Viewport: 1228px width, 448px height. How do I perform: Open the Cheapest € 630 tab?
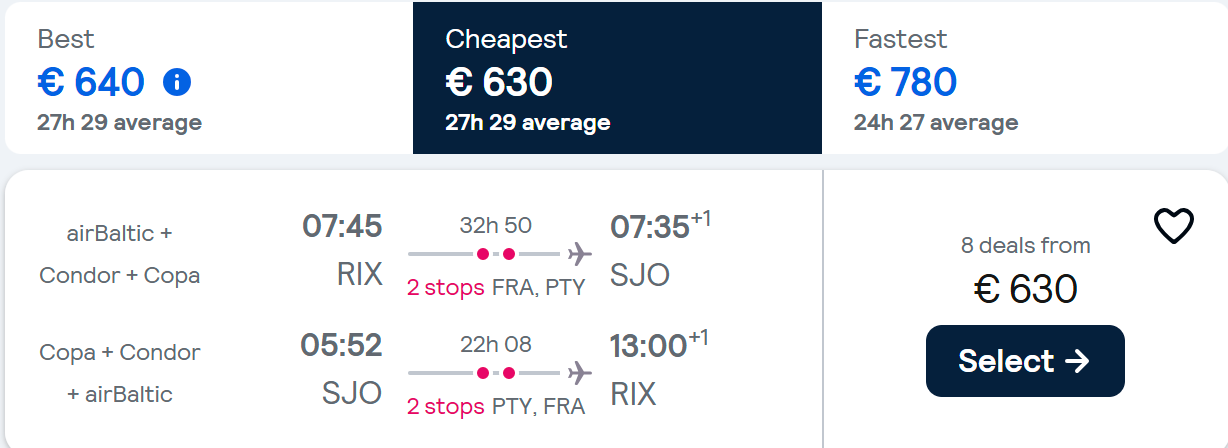617,78
